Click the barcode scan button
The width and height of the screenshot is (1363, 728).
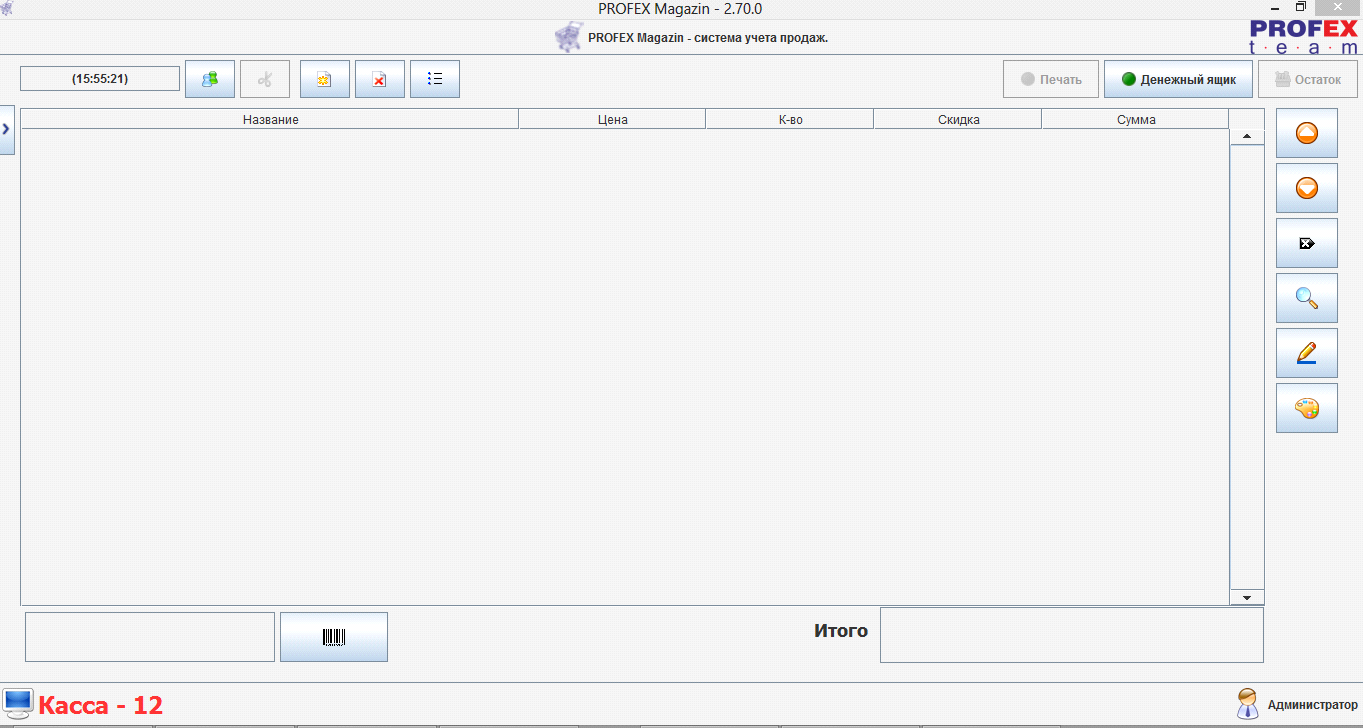(x=334, y=637)
